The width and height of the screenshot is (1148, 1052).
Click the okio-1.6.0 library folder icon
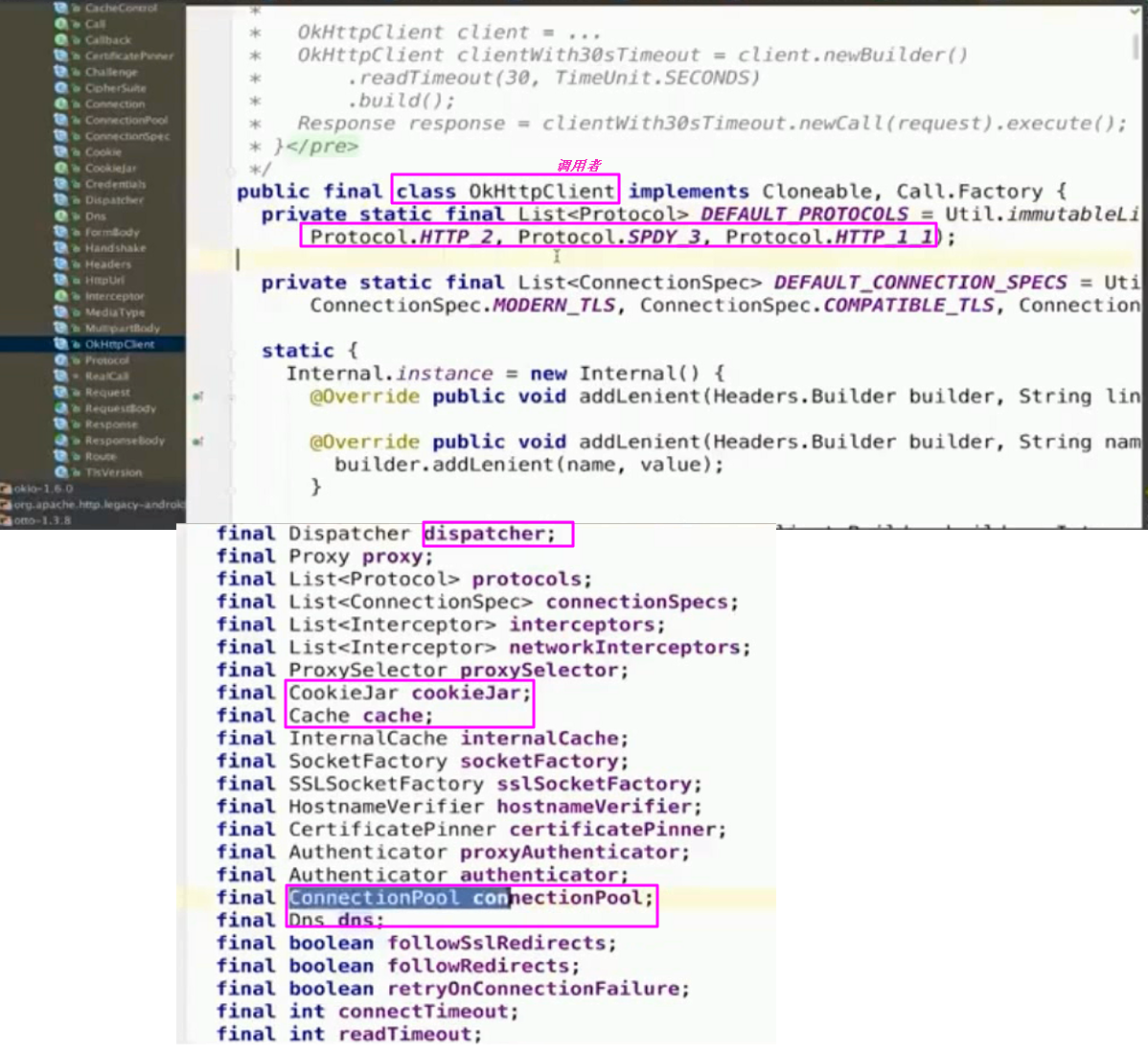(6, 489)
